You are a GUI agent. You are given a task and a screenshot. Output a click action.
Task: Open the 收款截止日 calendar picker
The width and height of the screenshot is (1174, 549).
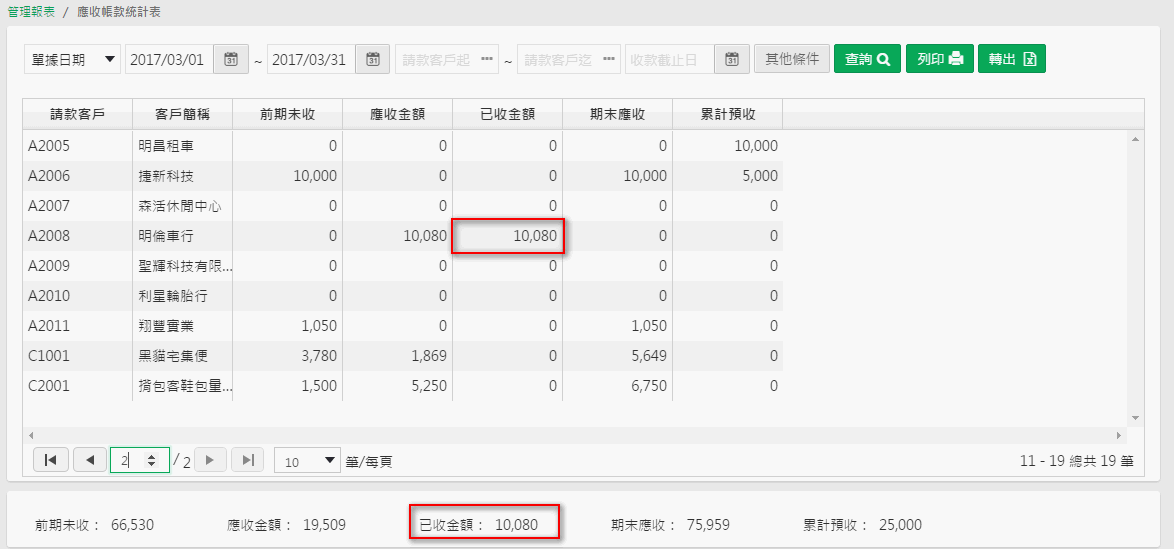(x=732, y=60)
